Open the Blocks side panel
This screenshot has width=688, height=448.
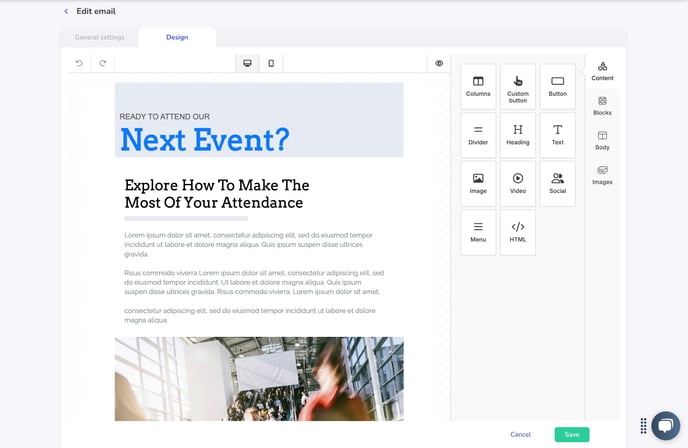(602, 106)
